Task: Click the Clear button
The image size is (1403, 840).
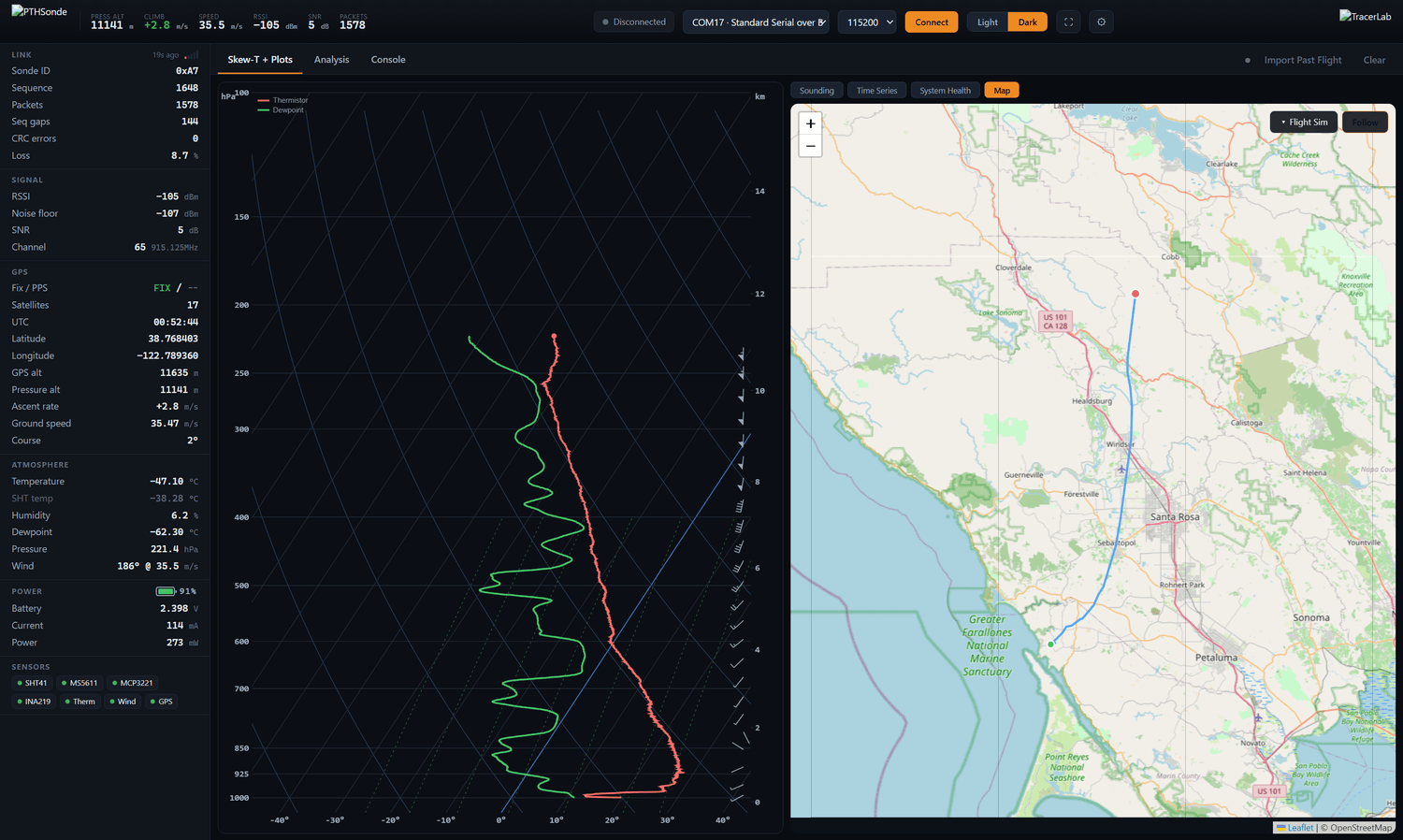Action: (1374, 60)
